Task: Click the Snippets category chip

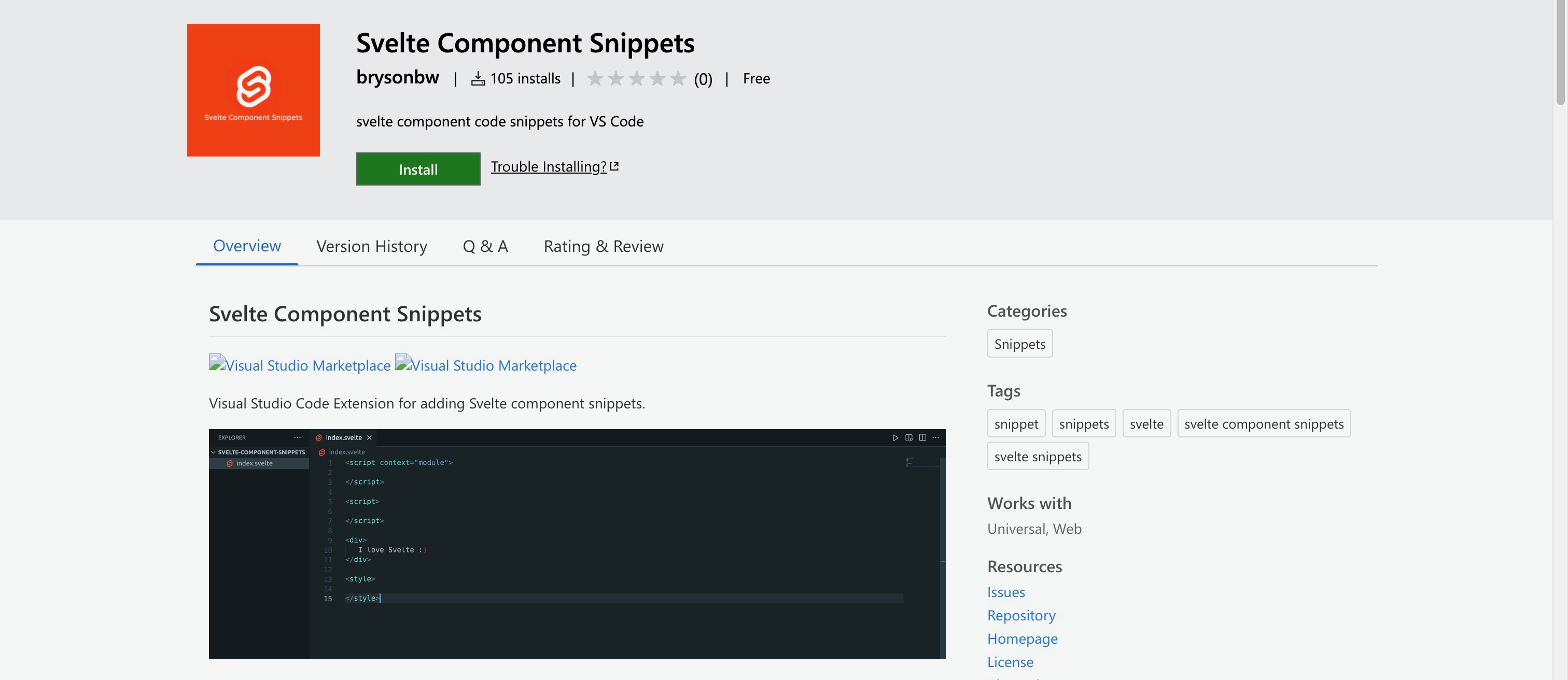Action: click(x=1019, y=344)
